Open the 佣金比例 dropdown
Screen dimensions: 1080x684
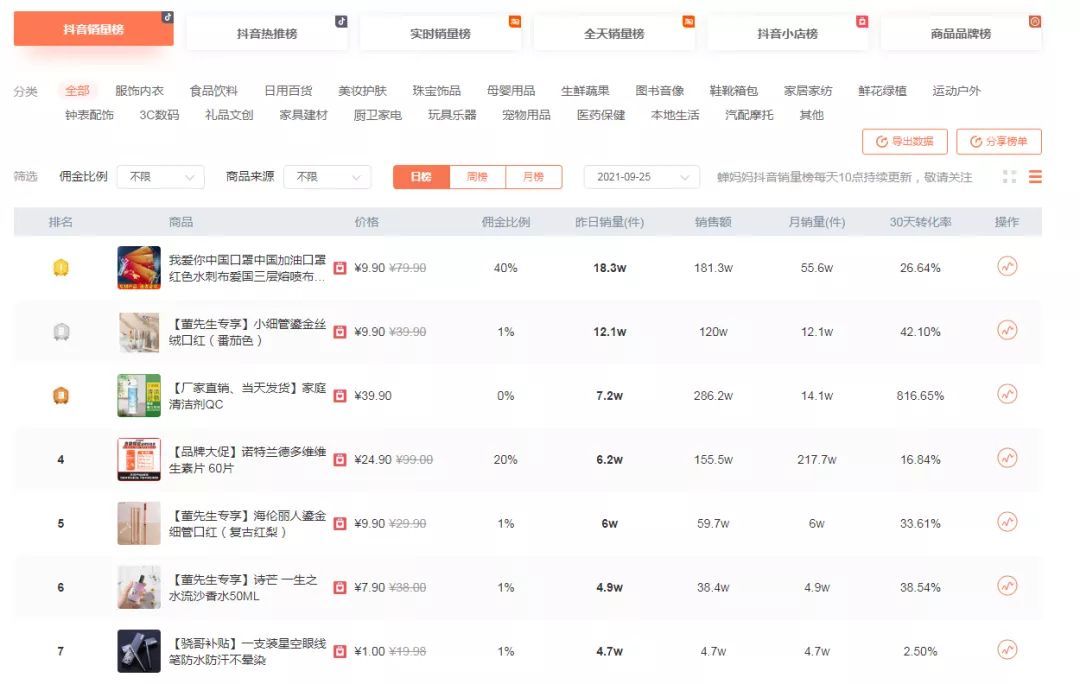pos(160,177)
